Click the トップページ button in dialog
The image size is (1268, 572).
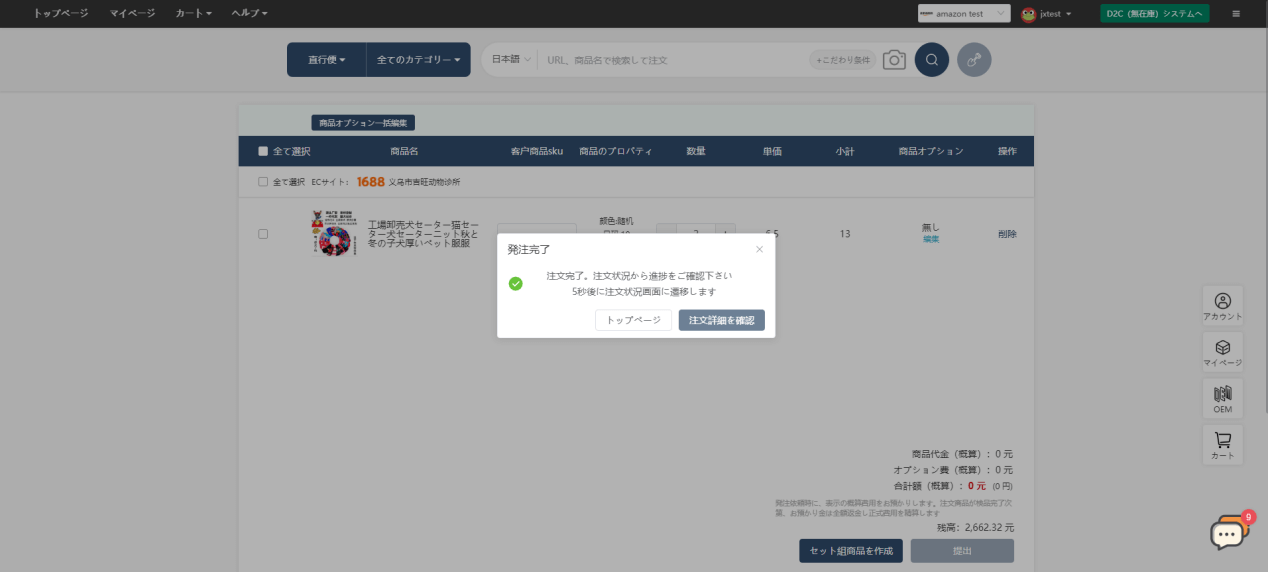(633, 320)
